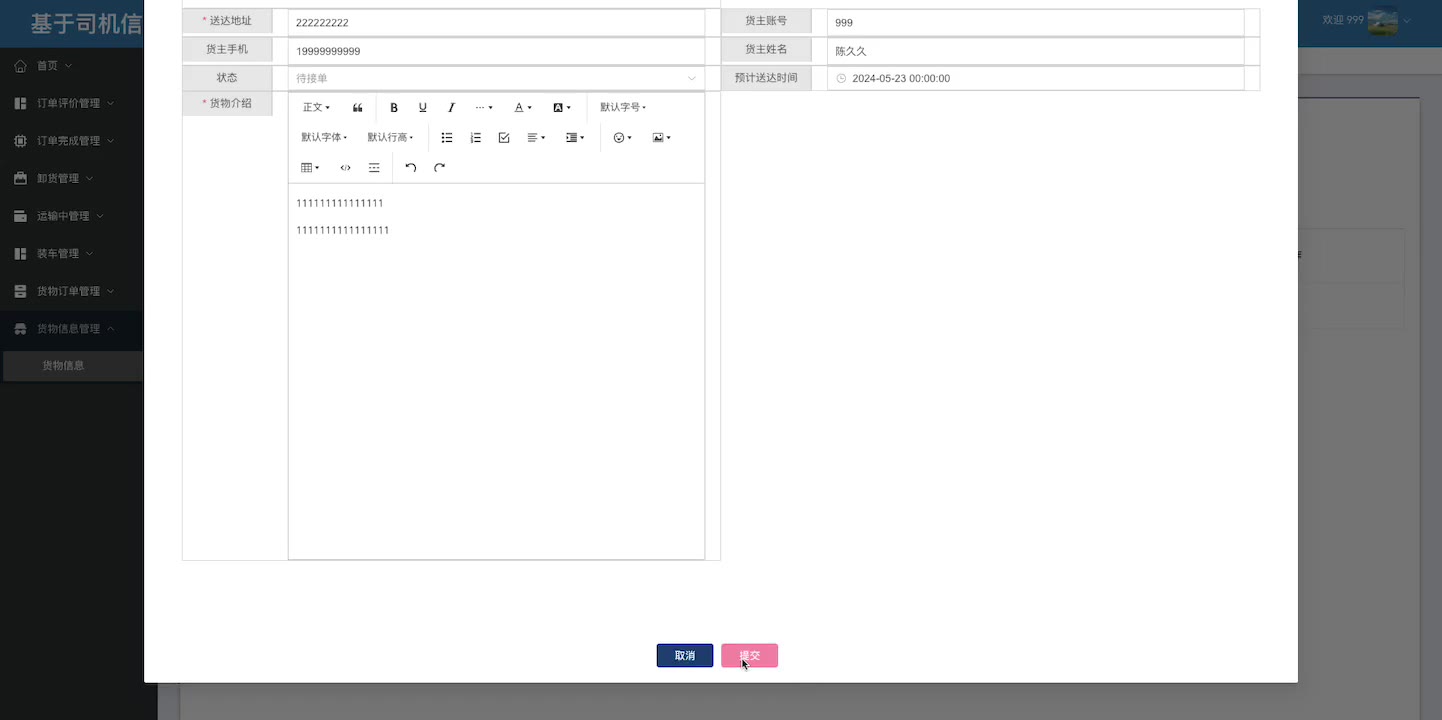Open the 预计送达时间 date picker
Screen dimensions: 1442x720
1035,78
